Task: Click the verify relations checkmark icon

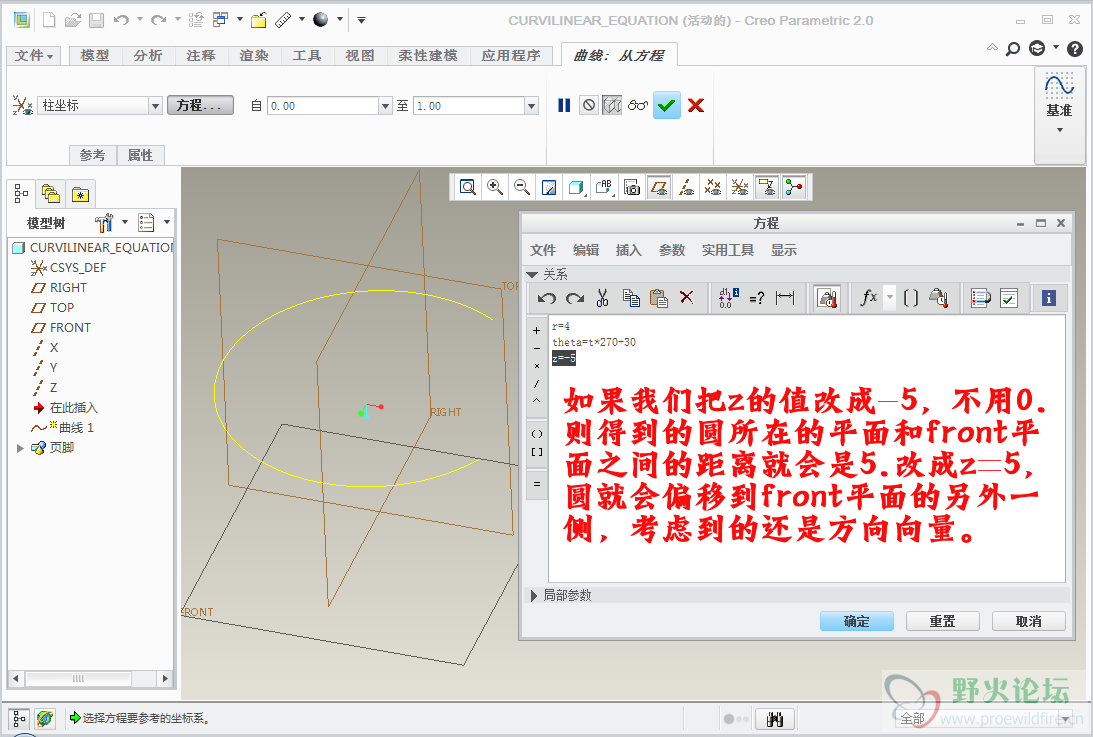Action: coord(1009,298)
